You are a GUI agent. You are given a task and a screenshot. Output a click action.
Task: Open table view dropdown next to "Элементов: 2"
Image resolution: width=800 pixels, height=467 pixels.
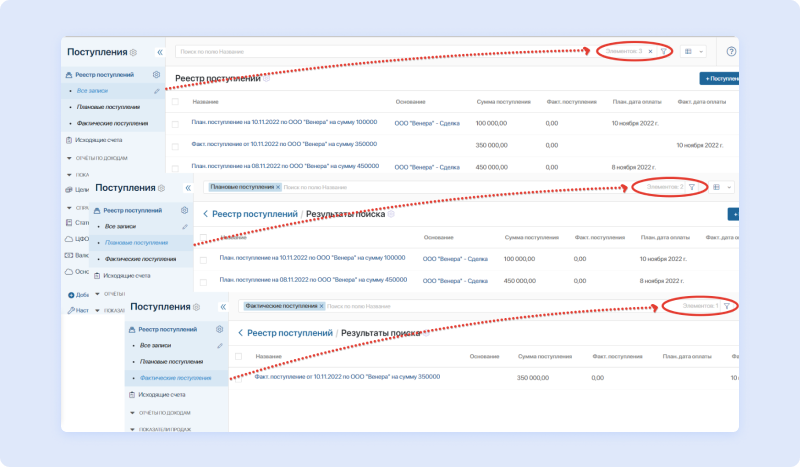pyautogui.click(x=721, y=187)
